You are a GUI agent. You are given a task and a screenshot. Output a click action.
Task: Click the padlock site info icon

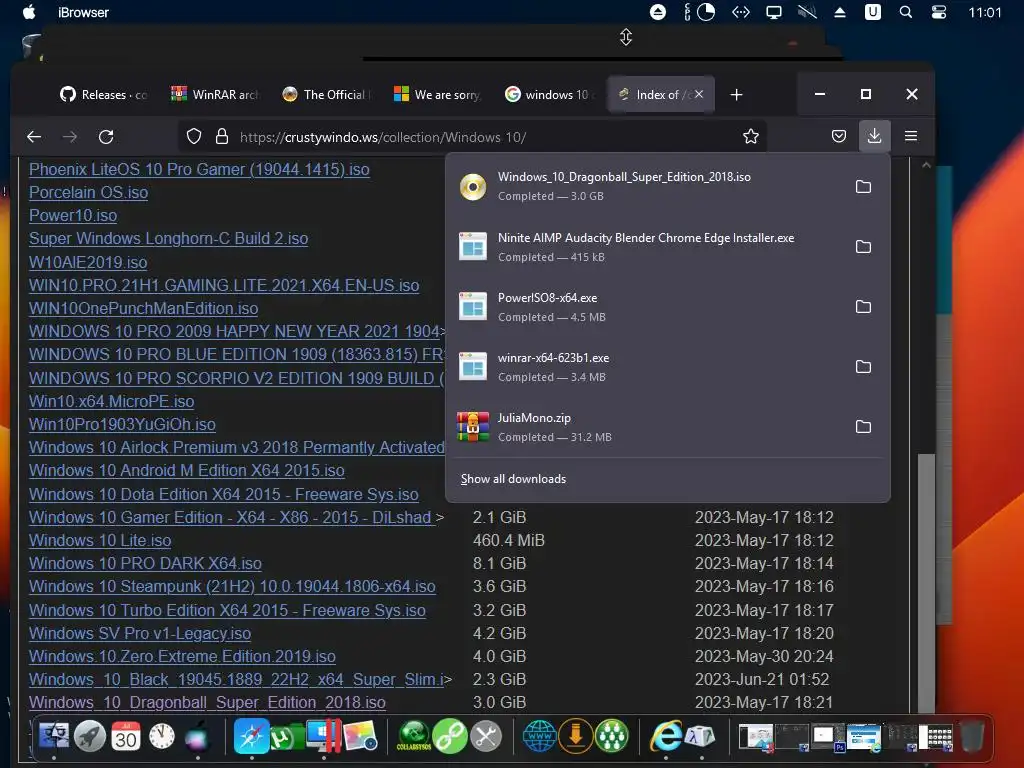point(222,136)
